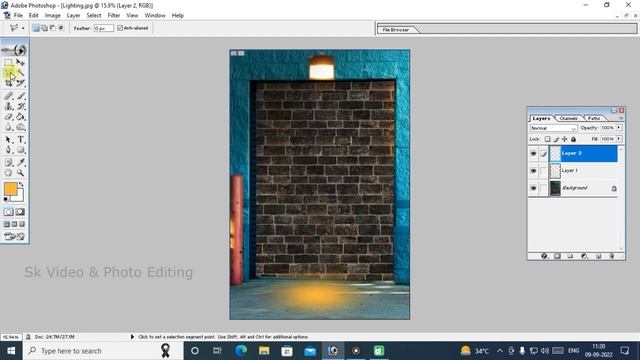Select the History Brush tool
Screen dimensions: 640x360
coord(20,107)
